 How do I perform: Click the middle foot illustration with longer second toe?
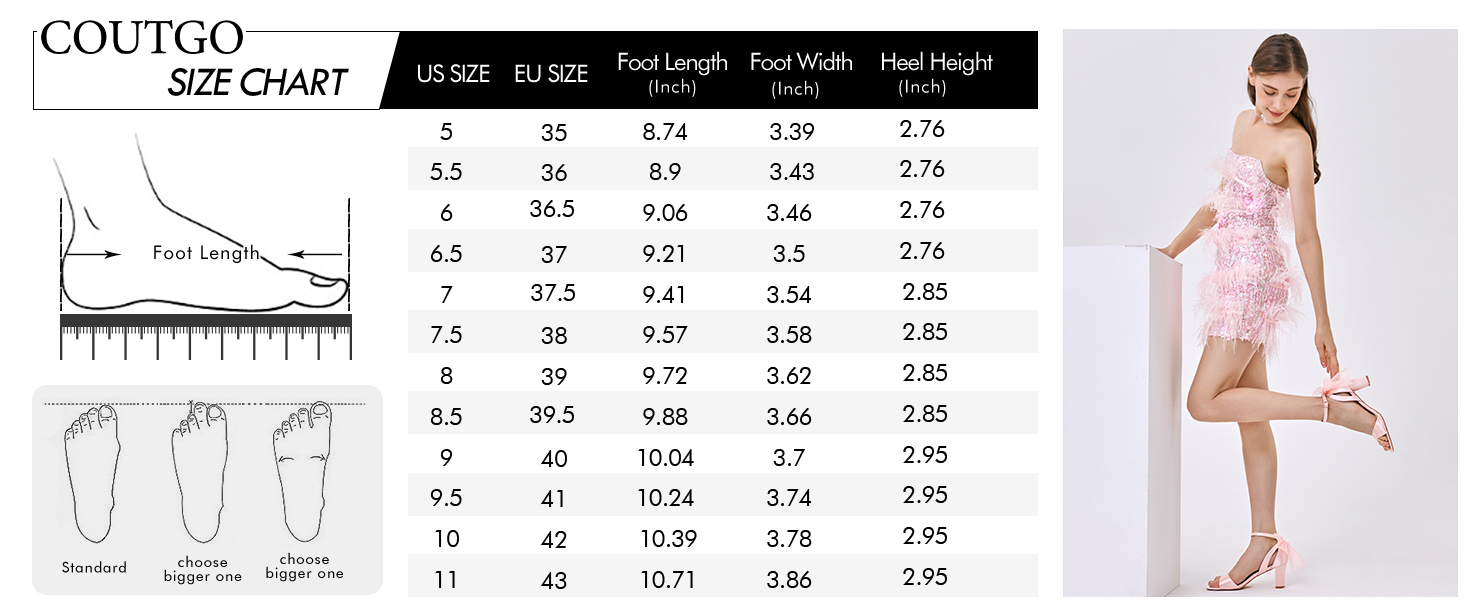(x=201, y=470)
